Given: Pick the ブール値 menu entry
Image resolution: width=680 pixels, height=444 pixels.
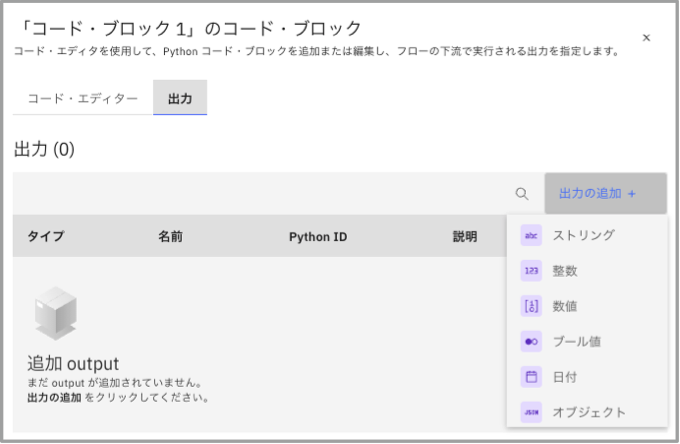Looking at the screenshot, I should [x=576, y=341].
